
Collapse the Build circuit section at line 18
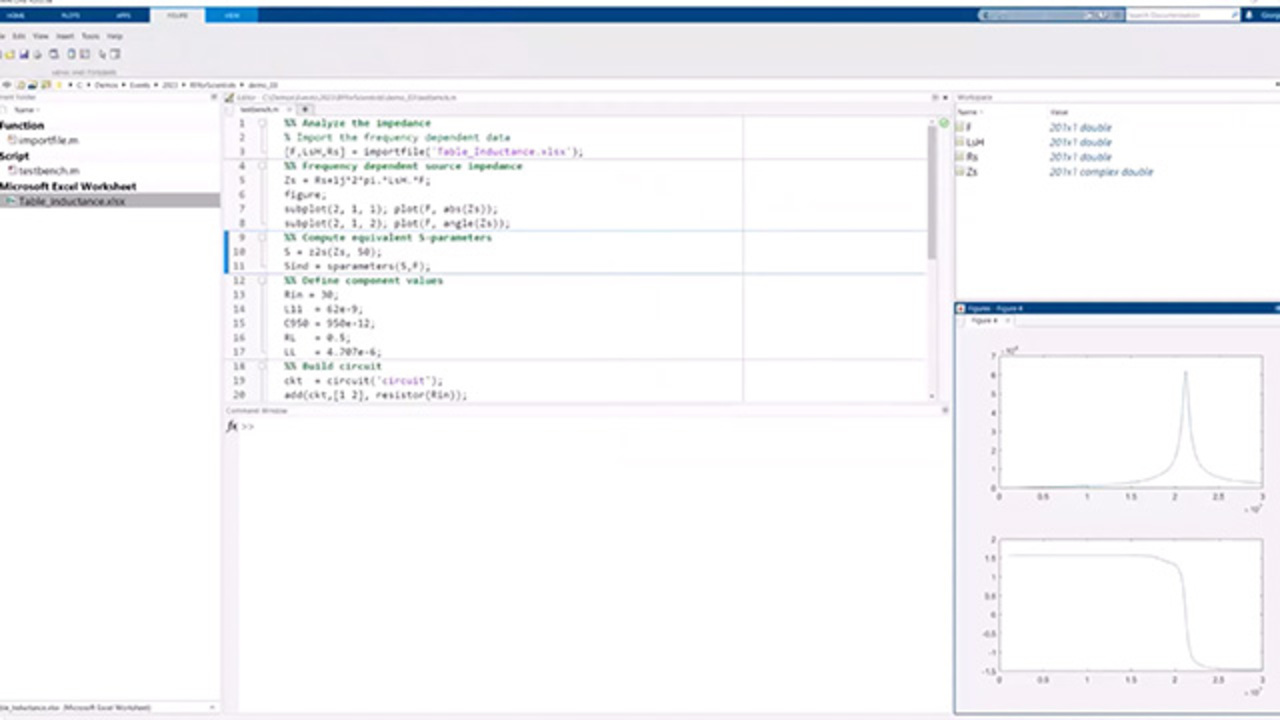tap(262, 367)
